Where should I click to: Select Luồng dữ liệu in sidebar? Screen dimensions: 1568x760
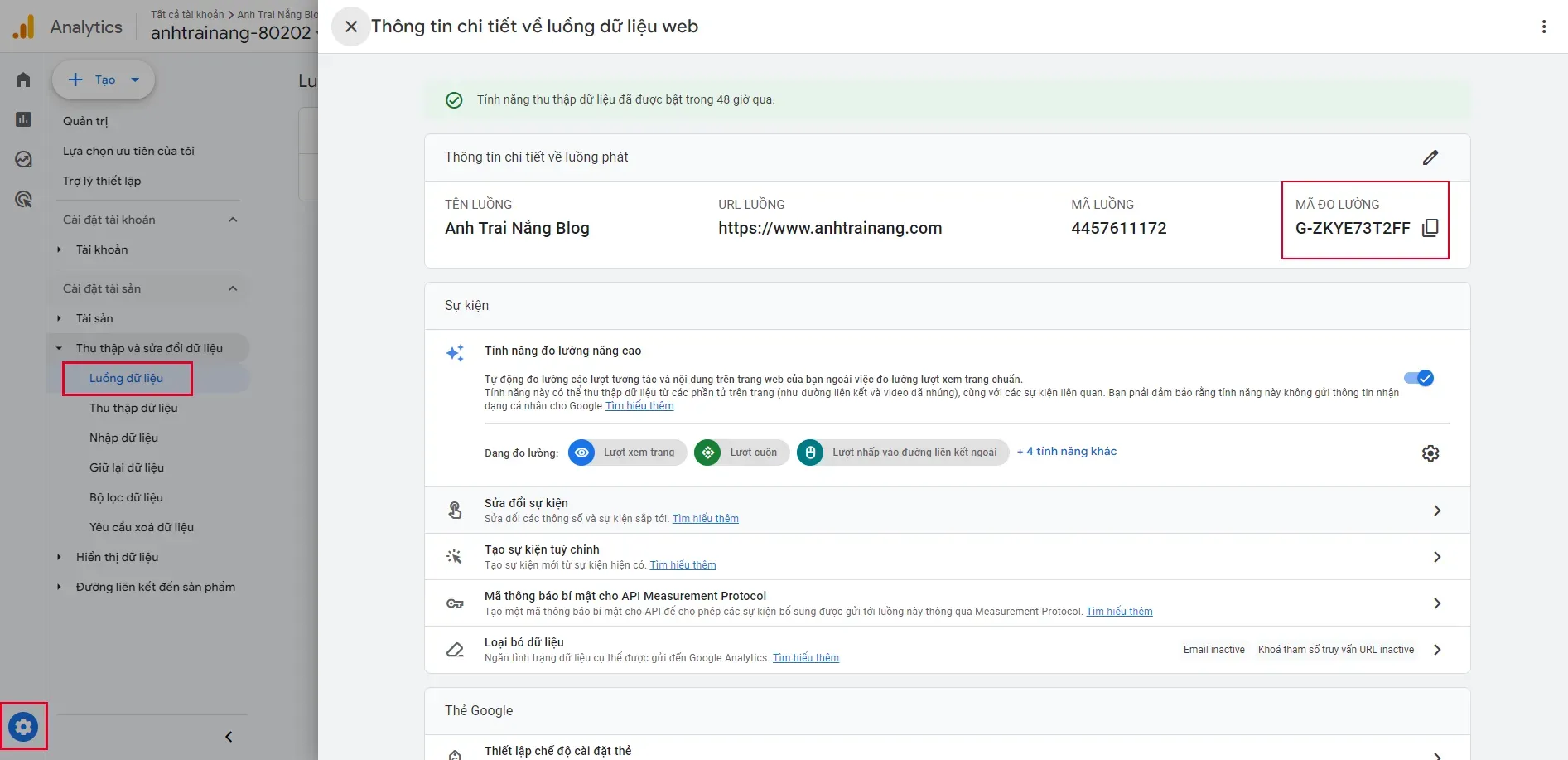click(126, 378)
